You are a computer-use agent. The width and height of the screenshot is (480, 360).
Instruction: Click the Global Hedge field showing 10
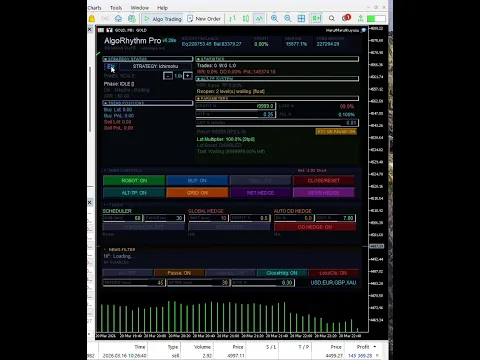(x=208, y=218)
